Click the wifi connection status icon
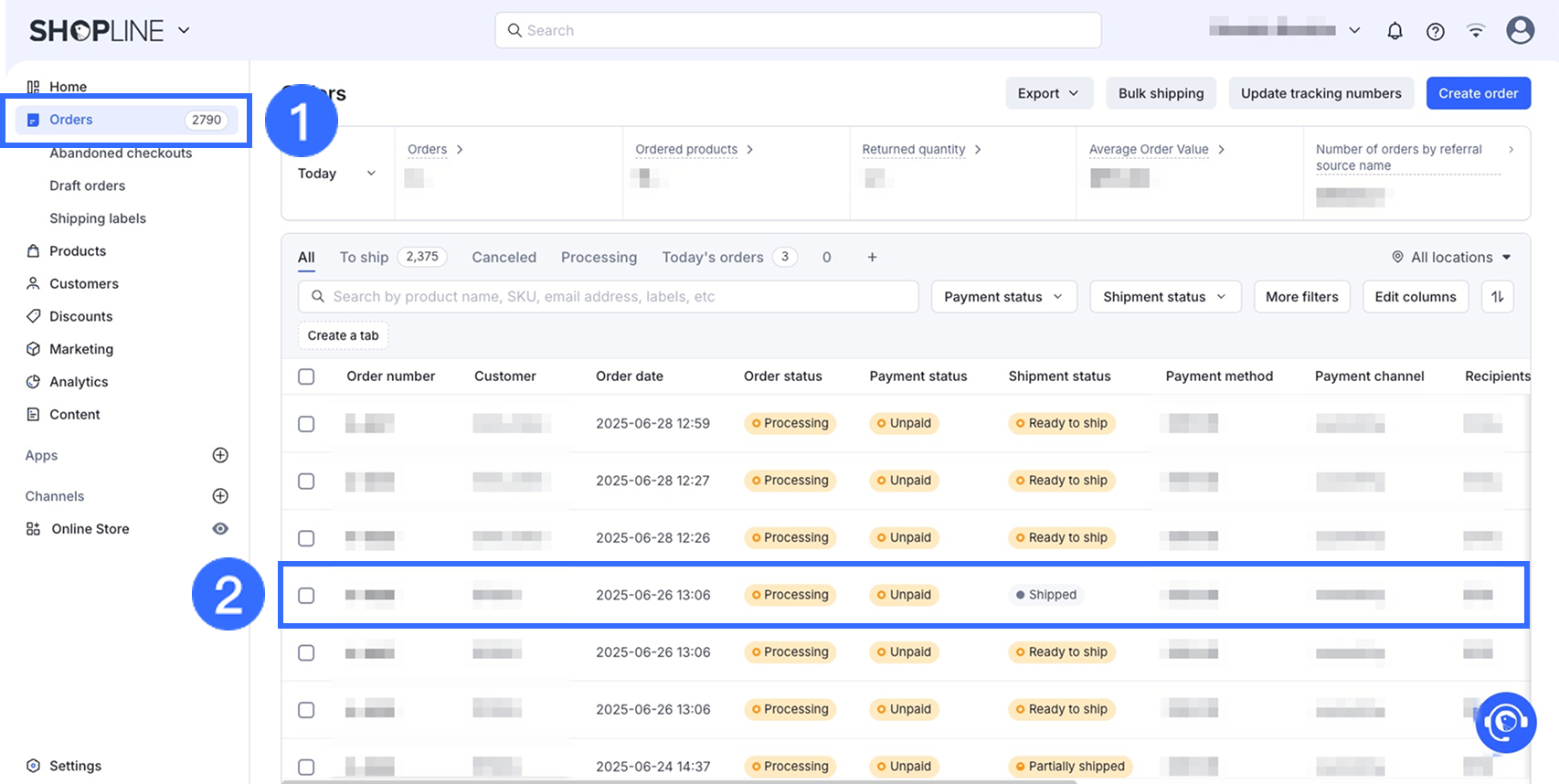The width and height of the screenshot is (1559, 784). (1476, 30)
